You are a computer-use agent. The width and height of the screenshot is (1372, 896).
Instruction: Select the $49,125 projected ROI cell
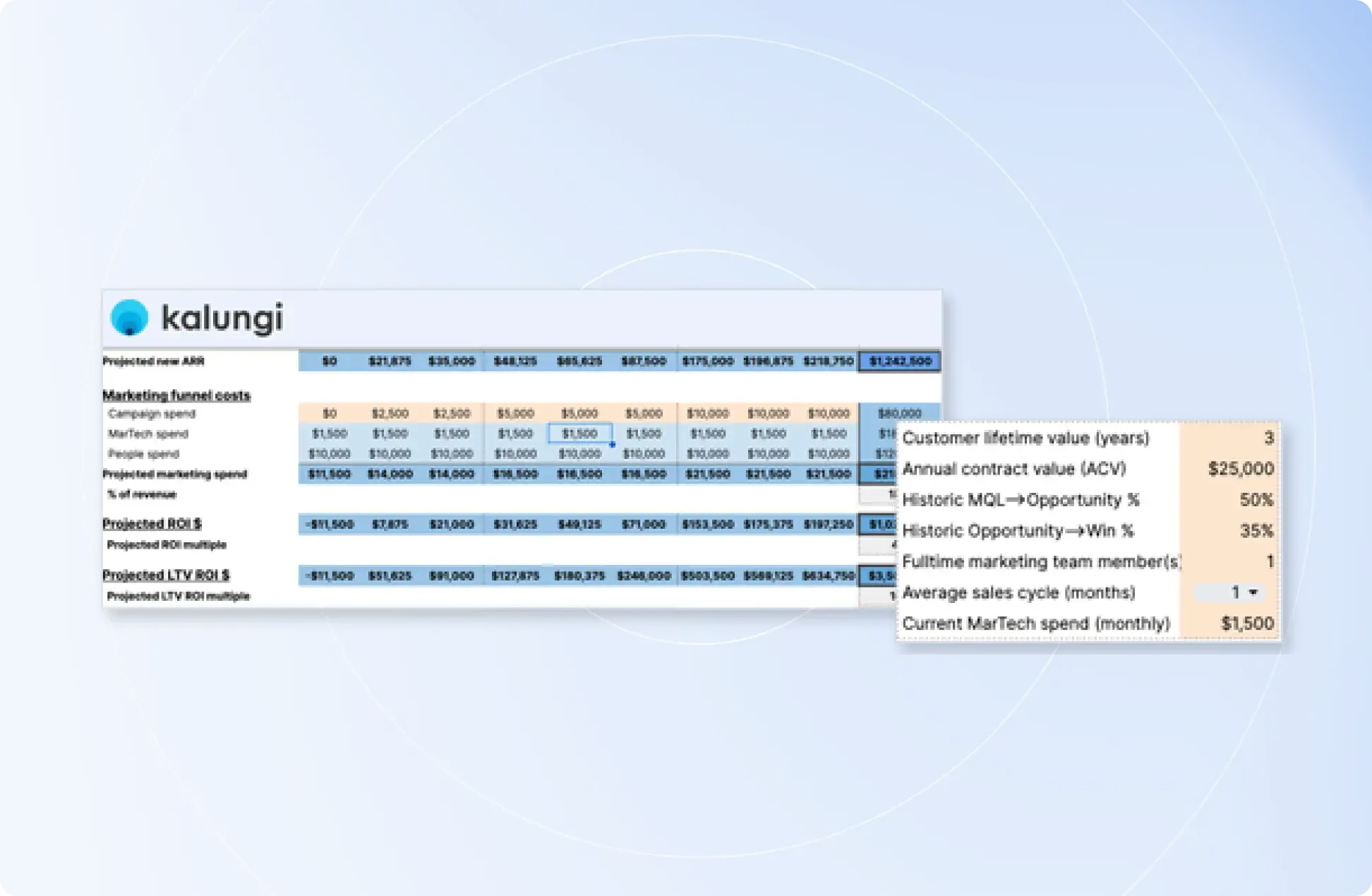pos(579,524)
